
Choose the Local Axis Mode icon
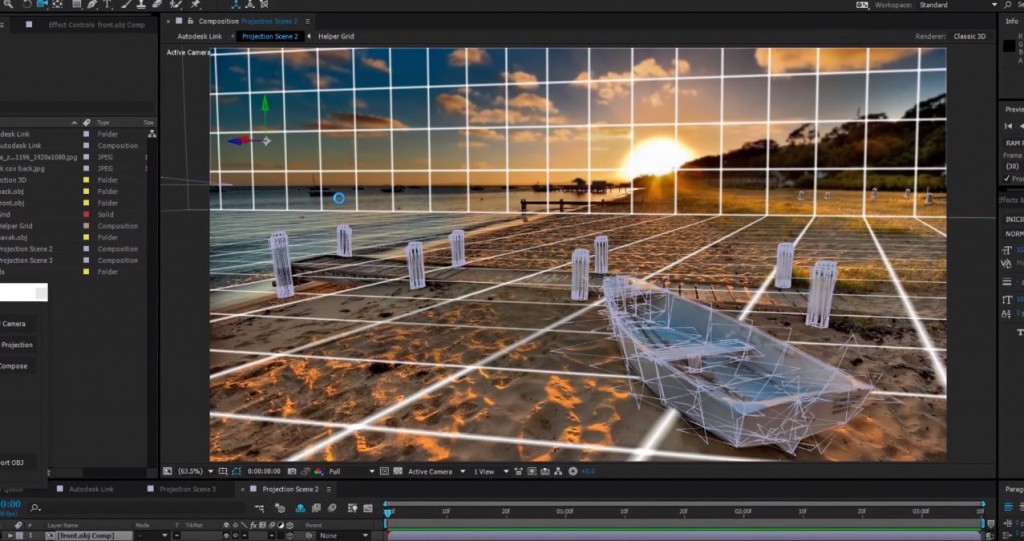(236, 4)
